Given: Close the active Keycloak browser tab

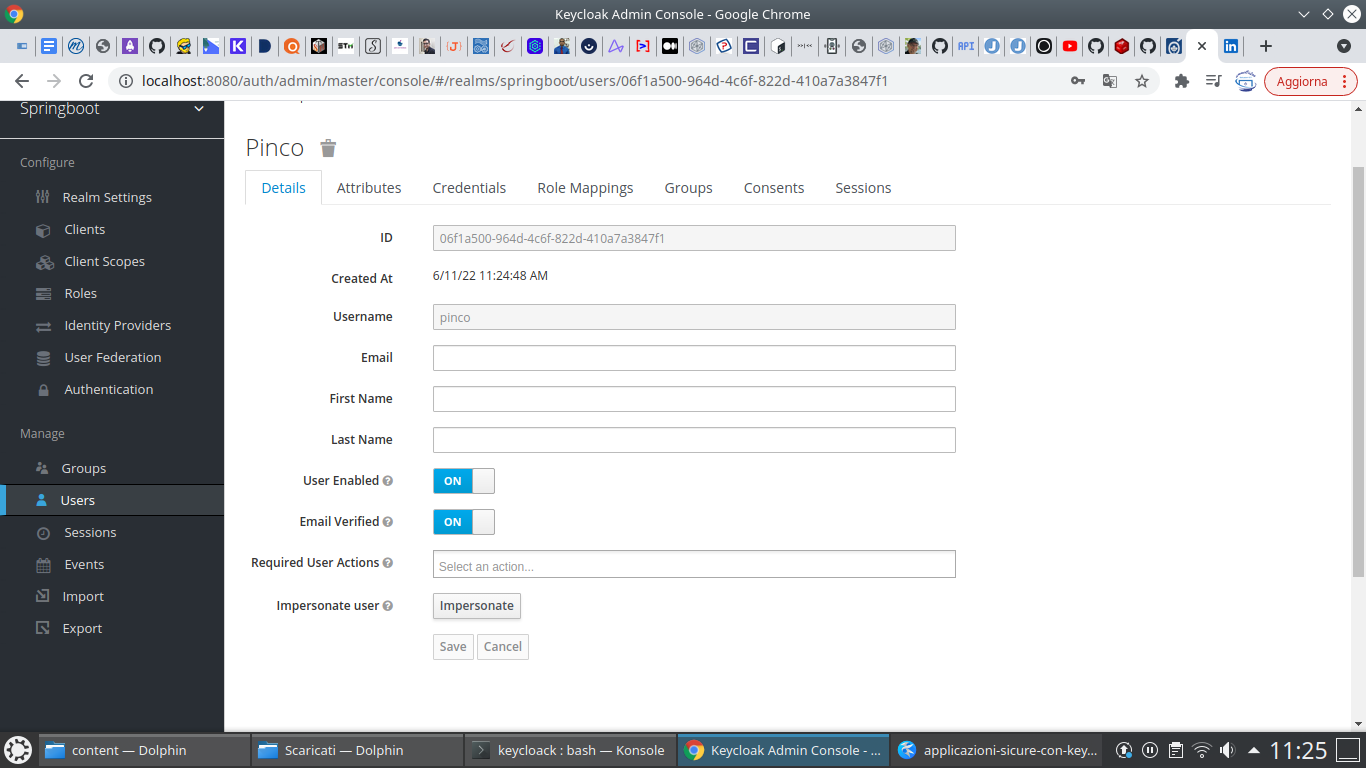Looking at the screenshot, I should point(1202,46).
